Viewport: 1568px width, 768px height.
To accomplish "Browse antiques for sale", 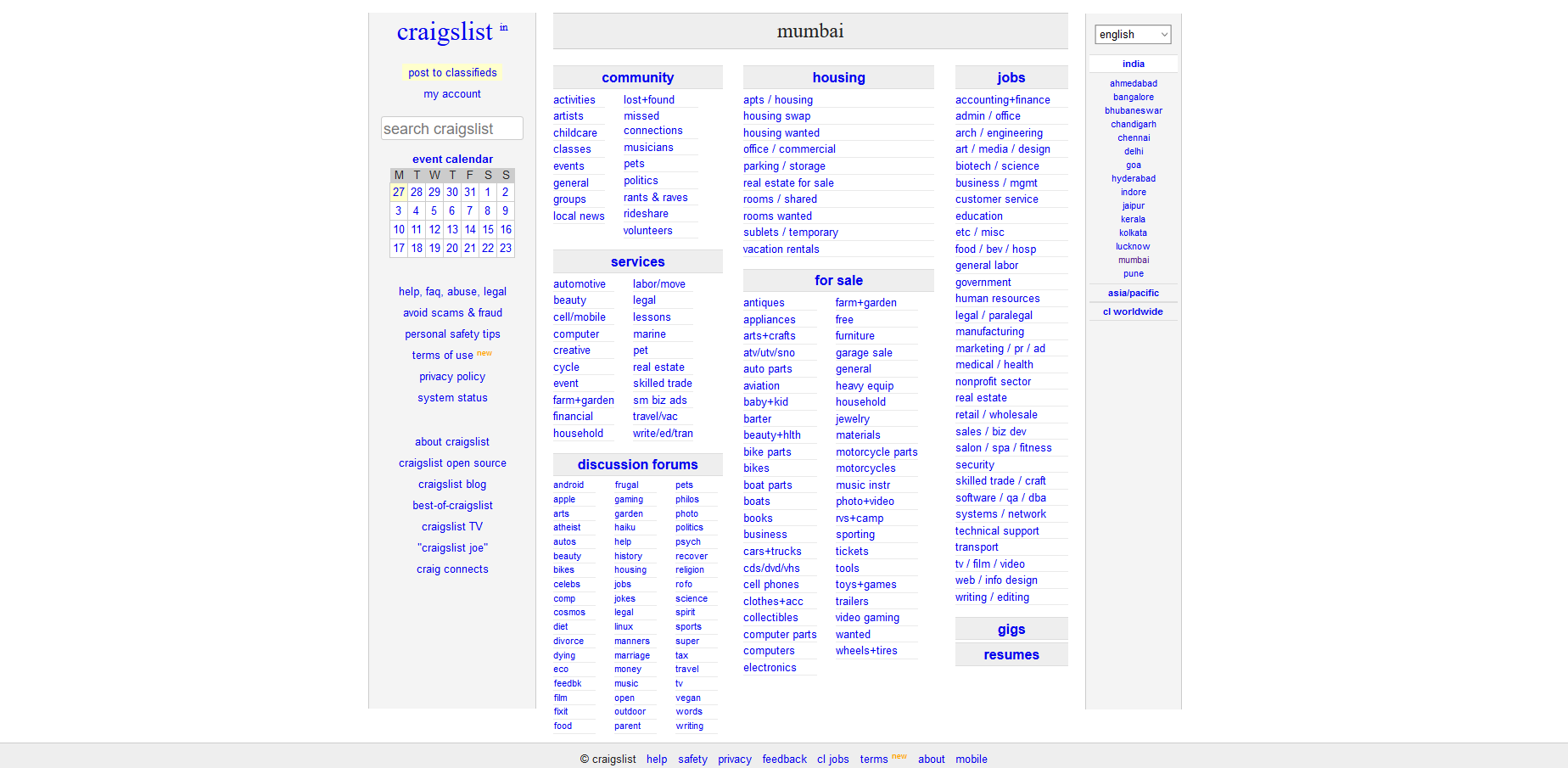I will pos(764,303).
